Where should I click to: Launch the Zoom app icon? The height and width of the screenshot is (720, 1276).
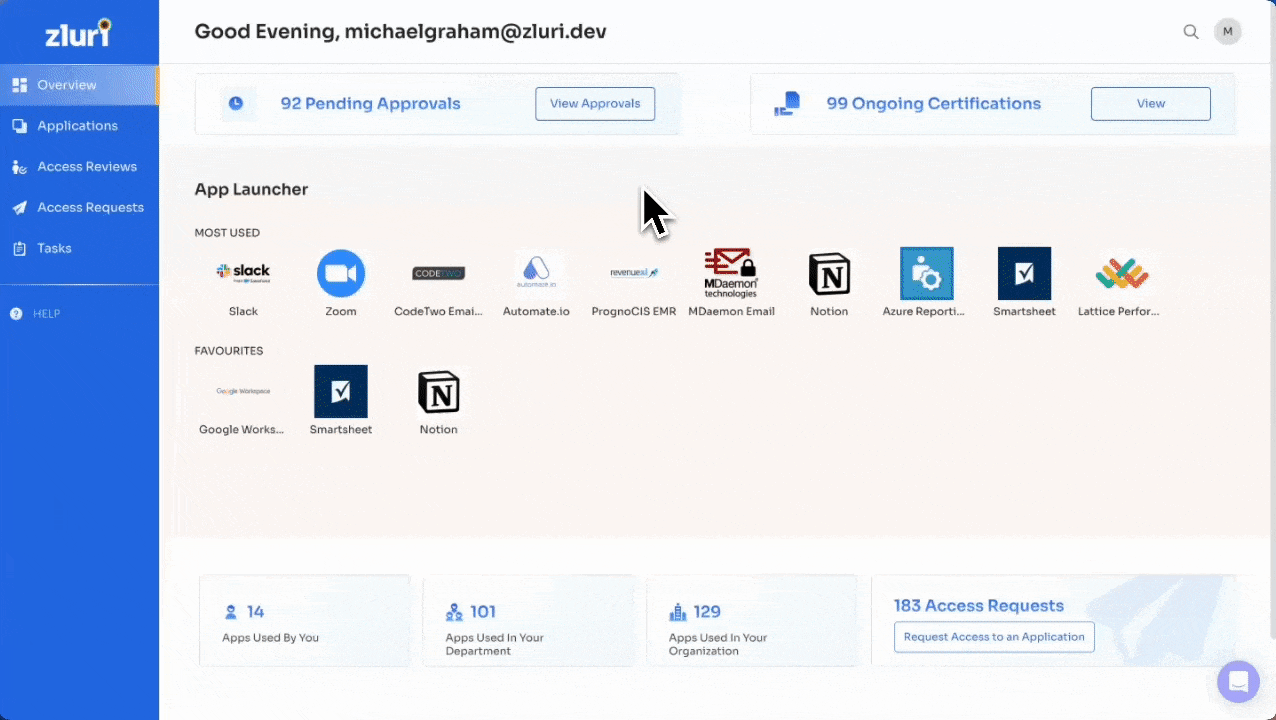341,273
